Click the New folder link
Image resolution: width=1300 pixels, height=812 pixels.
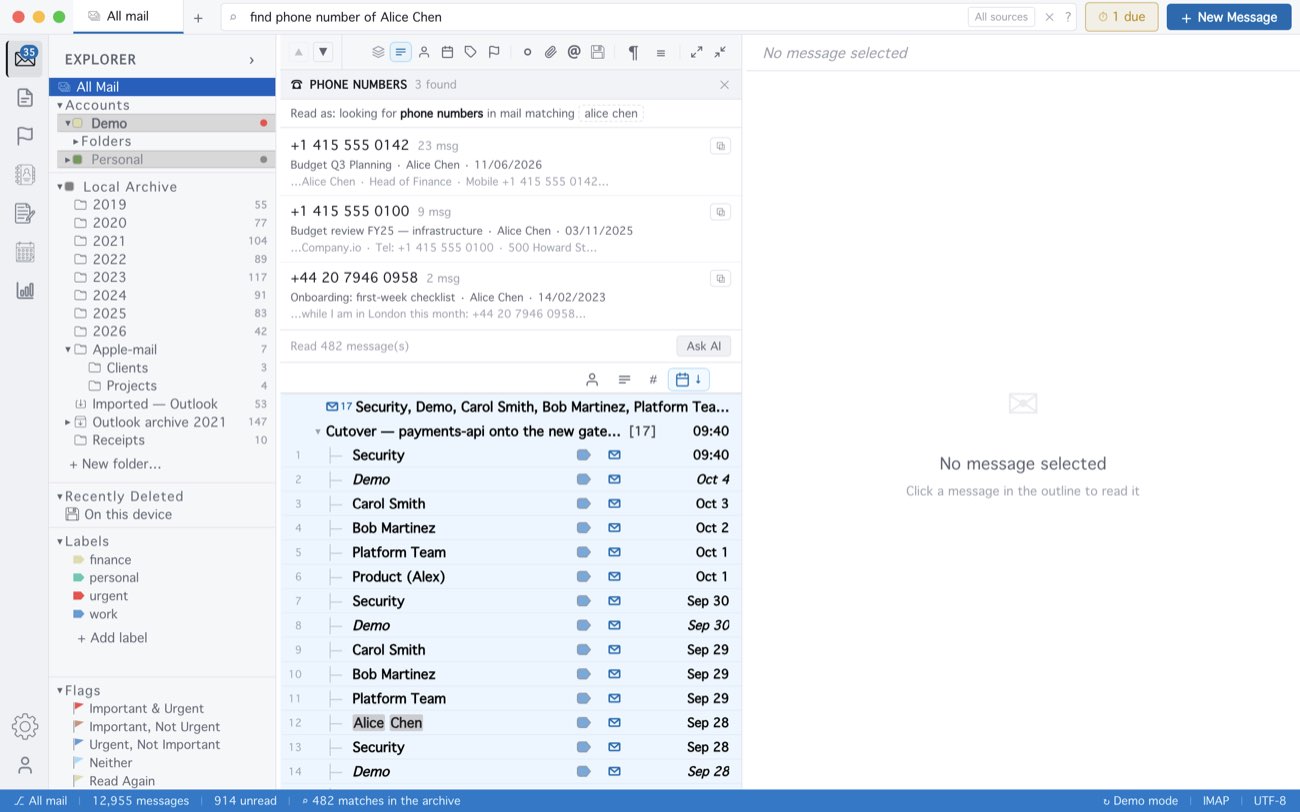click(115, 464)
